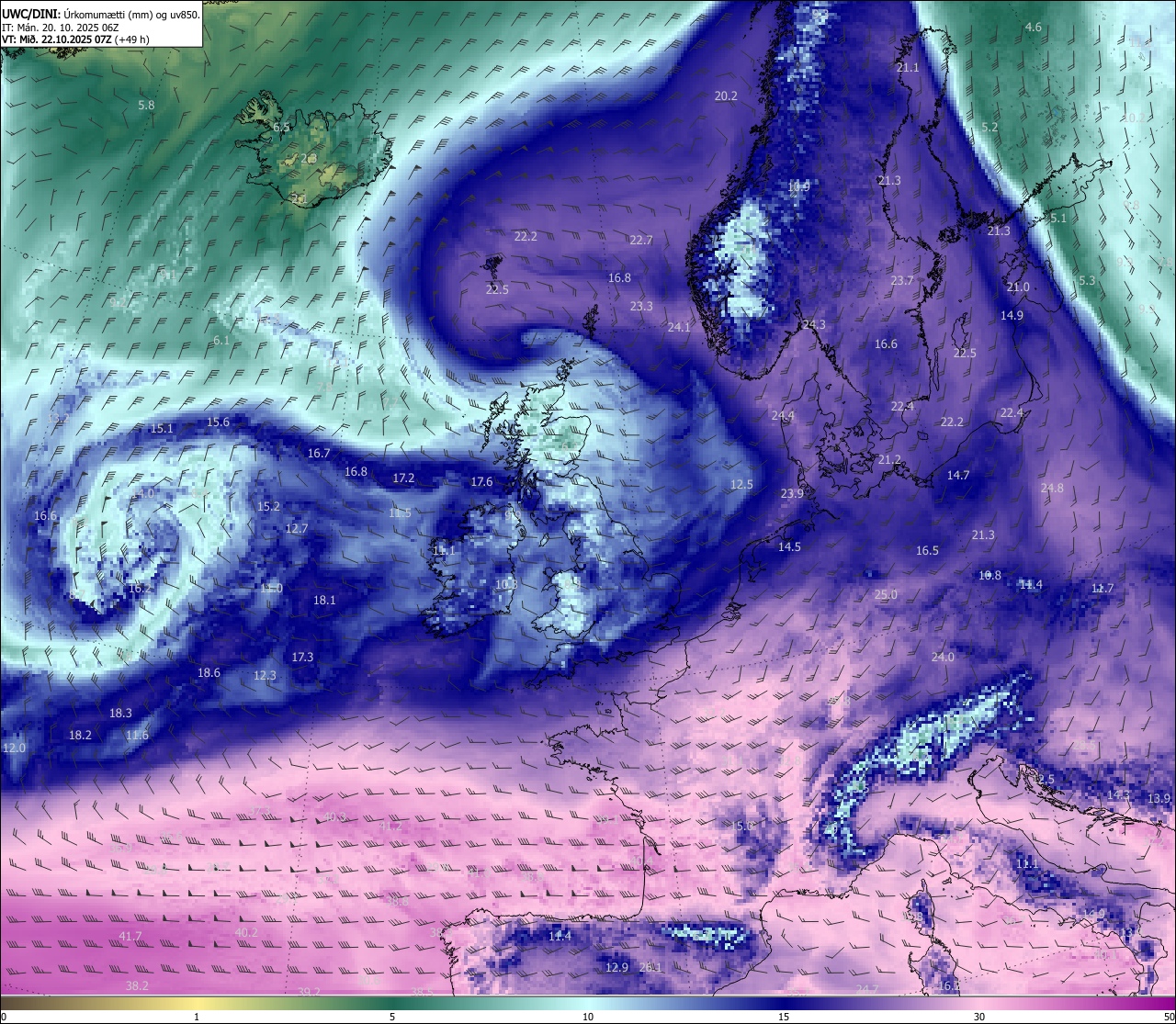Click the 24.0 value label
The width and height of the screenshot is (1176, 1024).
click(943, 658)
